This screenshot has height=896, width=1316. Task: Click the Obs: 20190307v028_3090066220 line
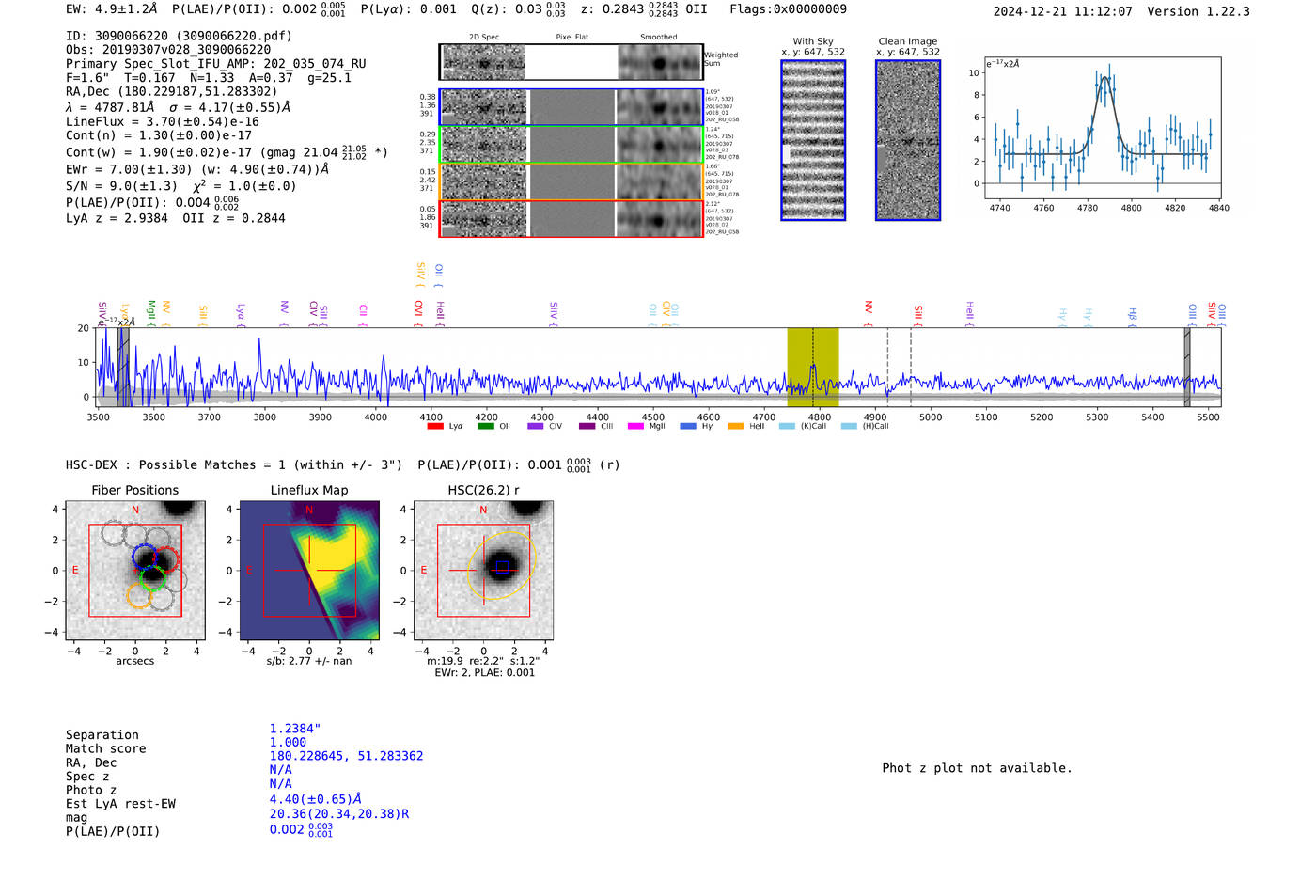click(x=168, y=50)
